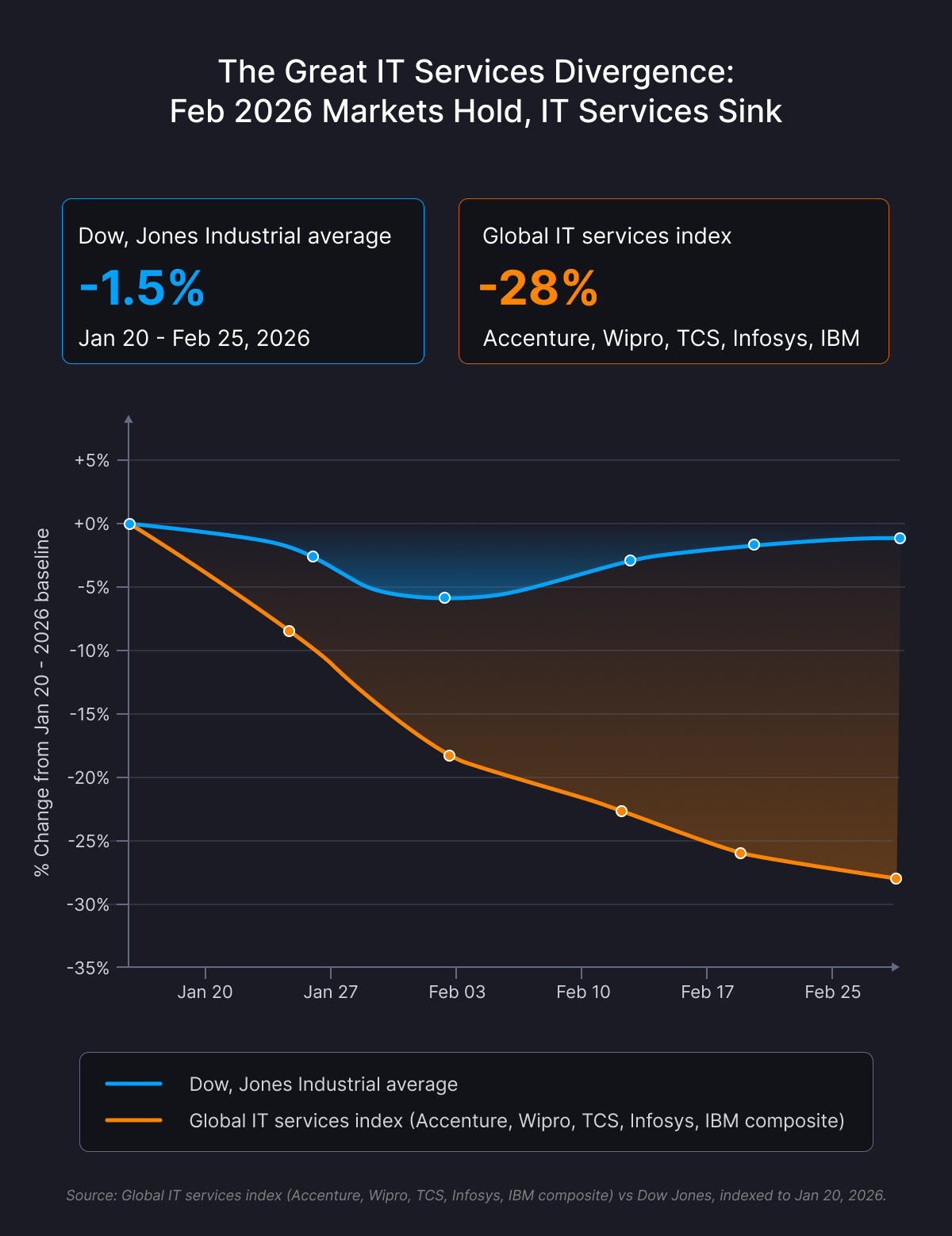Click the first orange IT services marker below -5%

289,631
